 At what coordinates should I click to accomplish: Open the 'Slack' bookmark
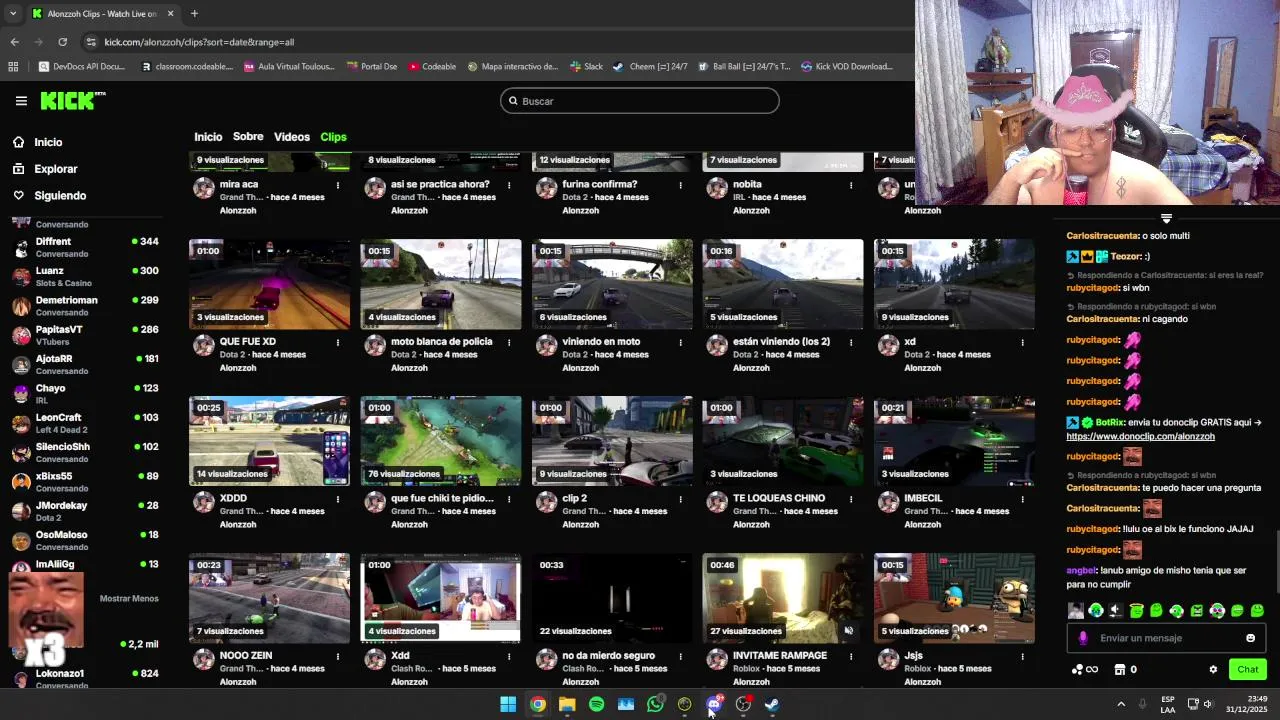(586, 67)
